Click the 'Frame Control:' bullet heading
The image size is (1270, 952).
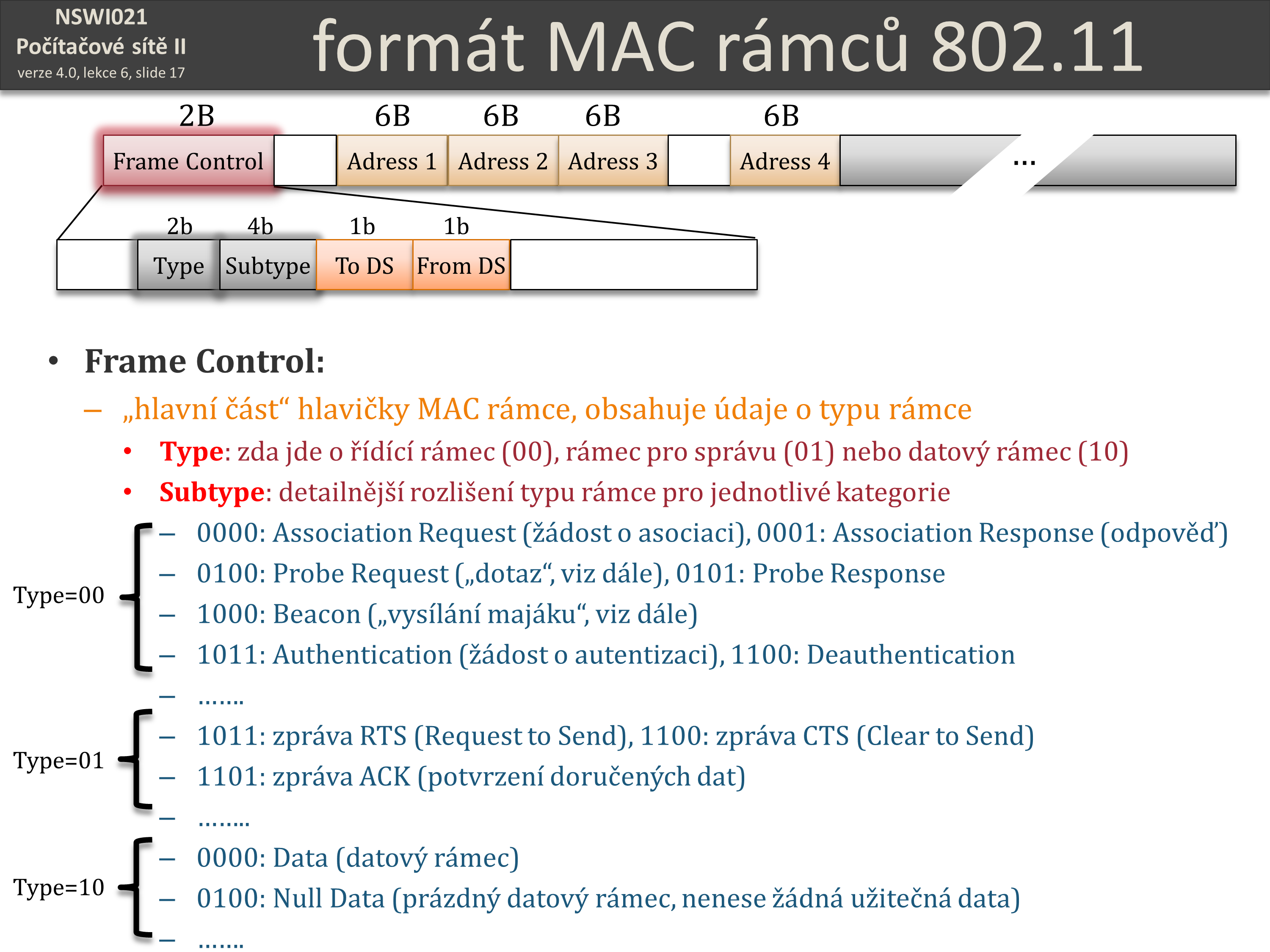205,361
